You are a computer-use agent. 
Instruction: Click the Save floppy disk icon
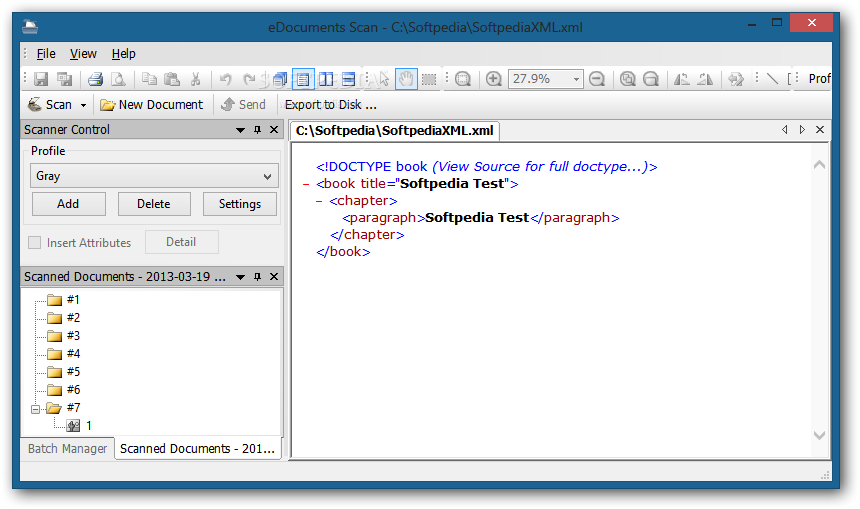point(41,79)
